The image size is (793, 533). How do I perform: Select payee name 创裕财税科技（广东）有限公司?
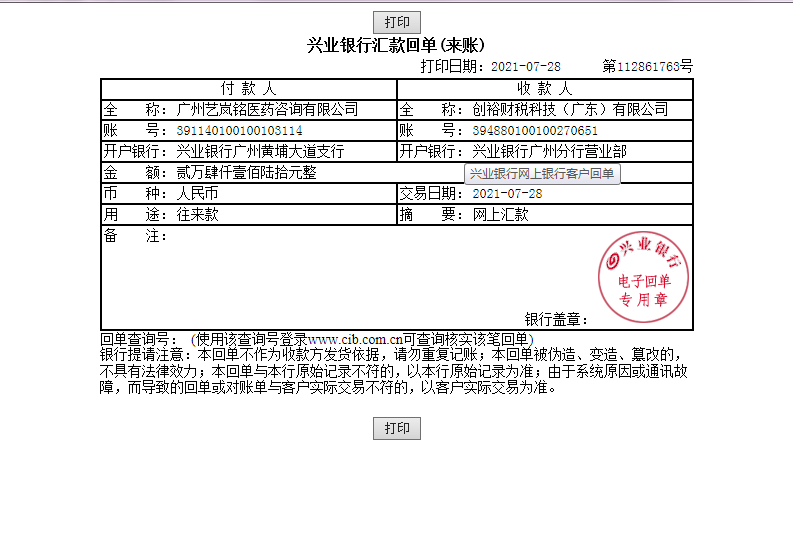(x=570, y=110)
